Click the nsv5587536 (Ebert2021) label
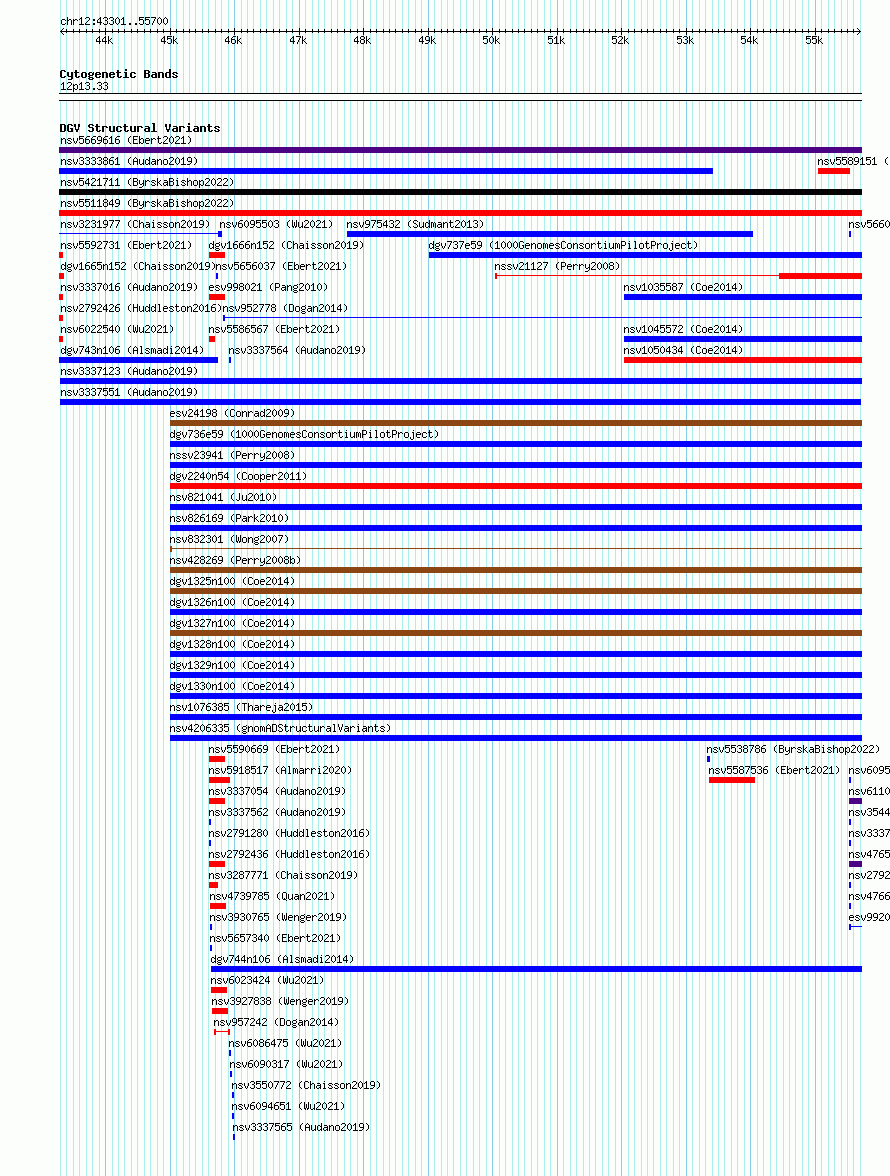The image size is (890, 1176). pyautogui.click(x=775, y=770)
